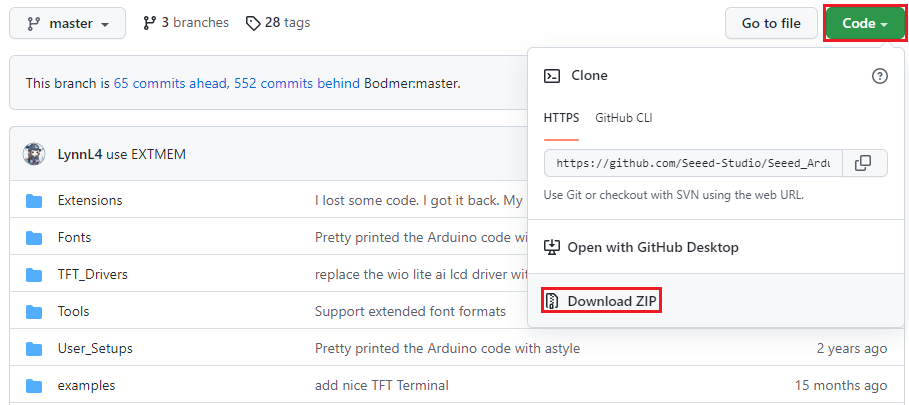The image size is (909, 405).
Task: View the 3 branches link
Action: coord(186,23)
